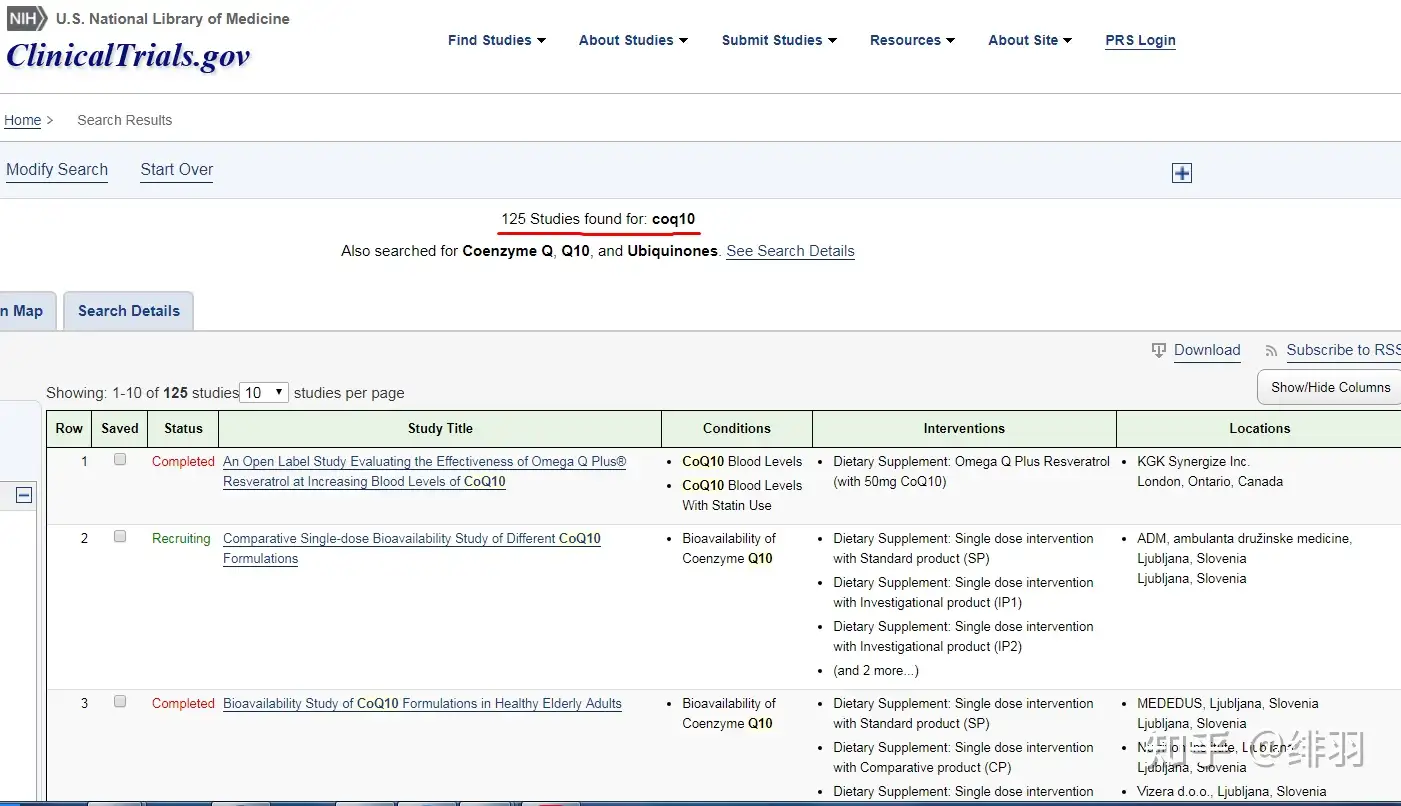Click the Show/Hide Columns button
This screenshot has width=1401, height=806.
(x=1330, y=387)
